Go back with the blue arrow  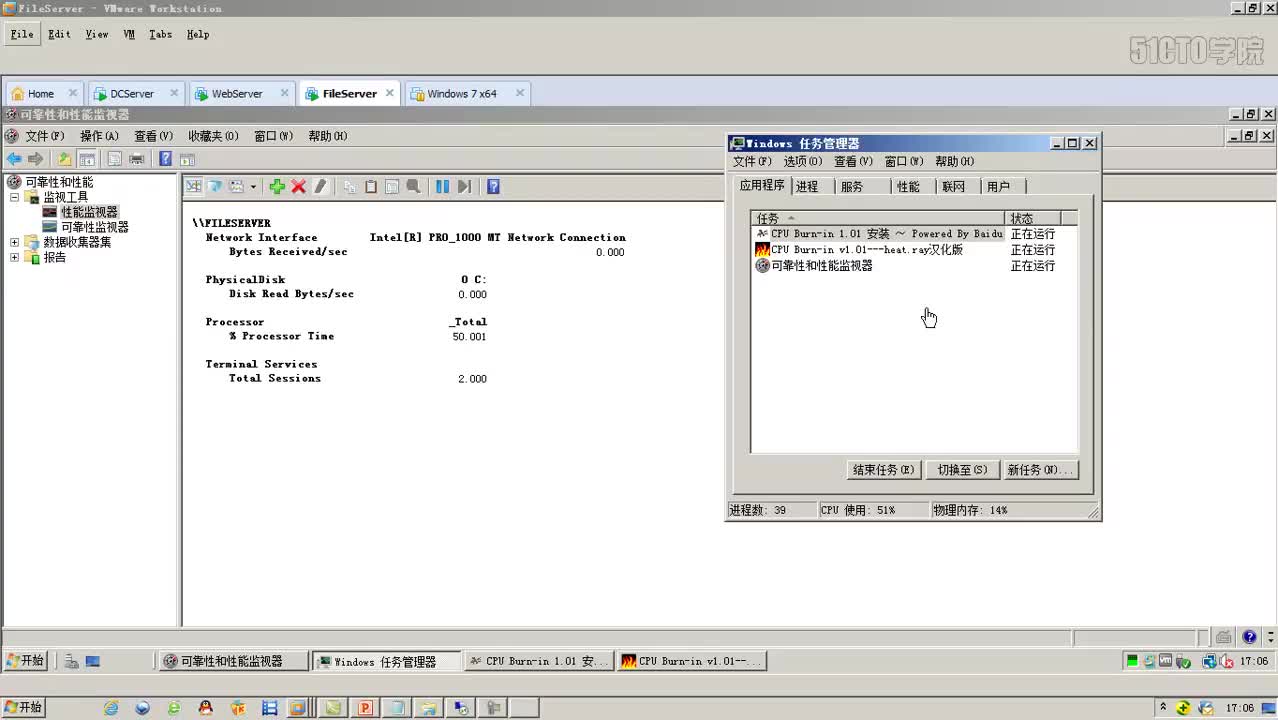14,159
